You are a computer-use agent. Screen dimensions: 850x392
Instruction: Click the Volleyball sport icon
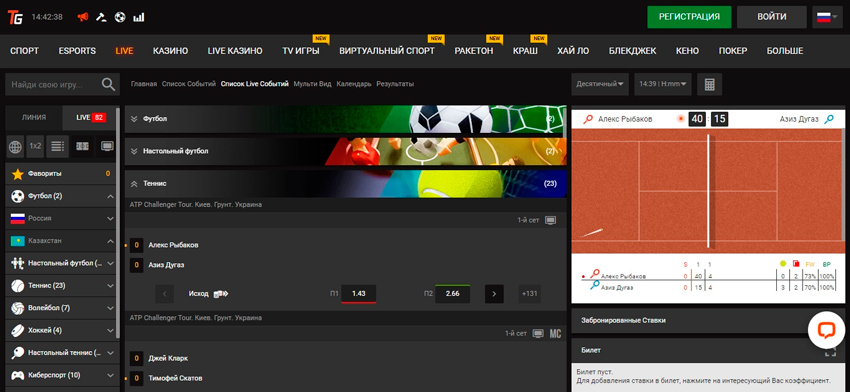coord(18,308)
